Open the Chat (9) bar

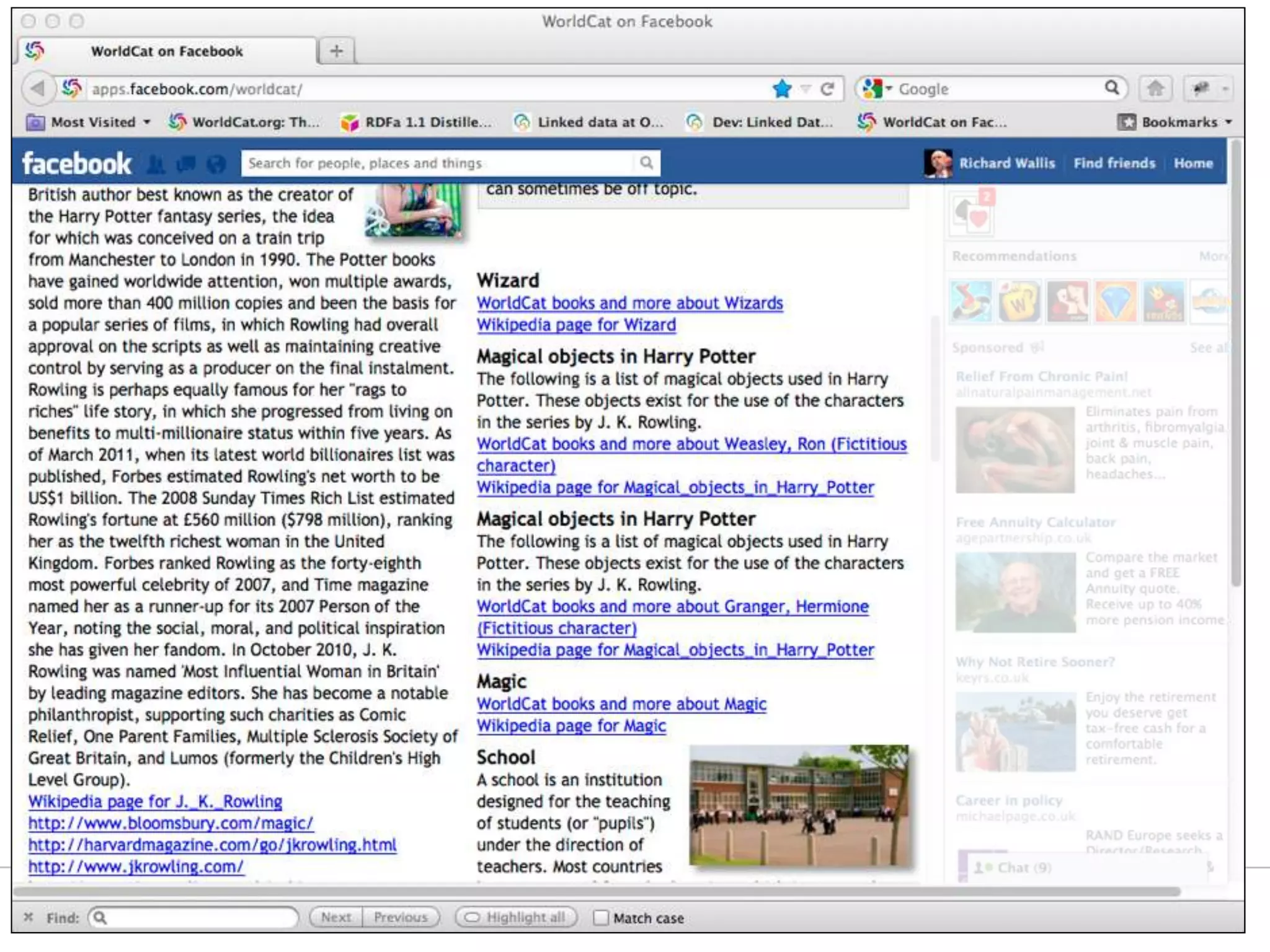[x=1085, y=868]
